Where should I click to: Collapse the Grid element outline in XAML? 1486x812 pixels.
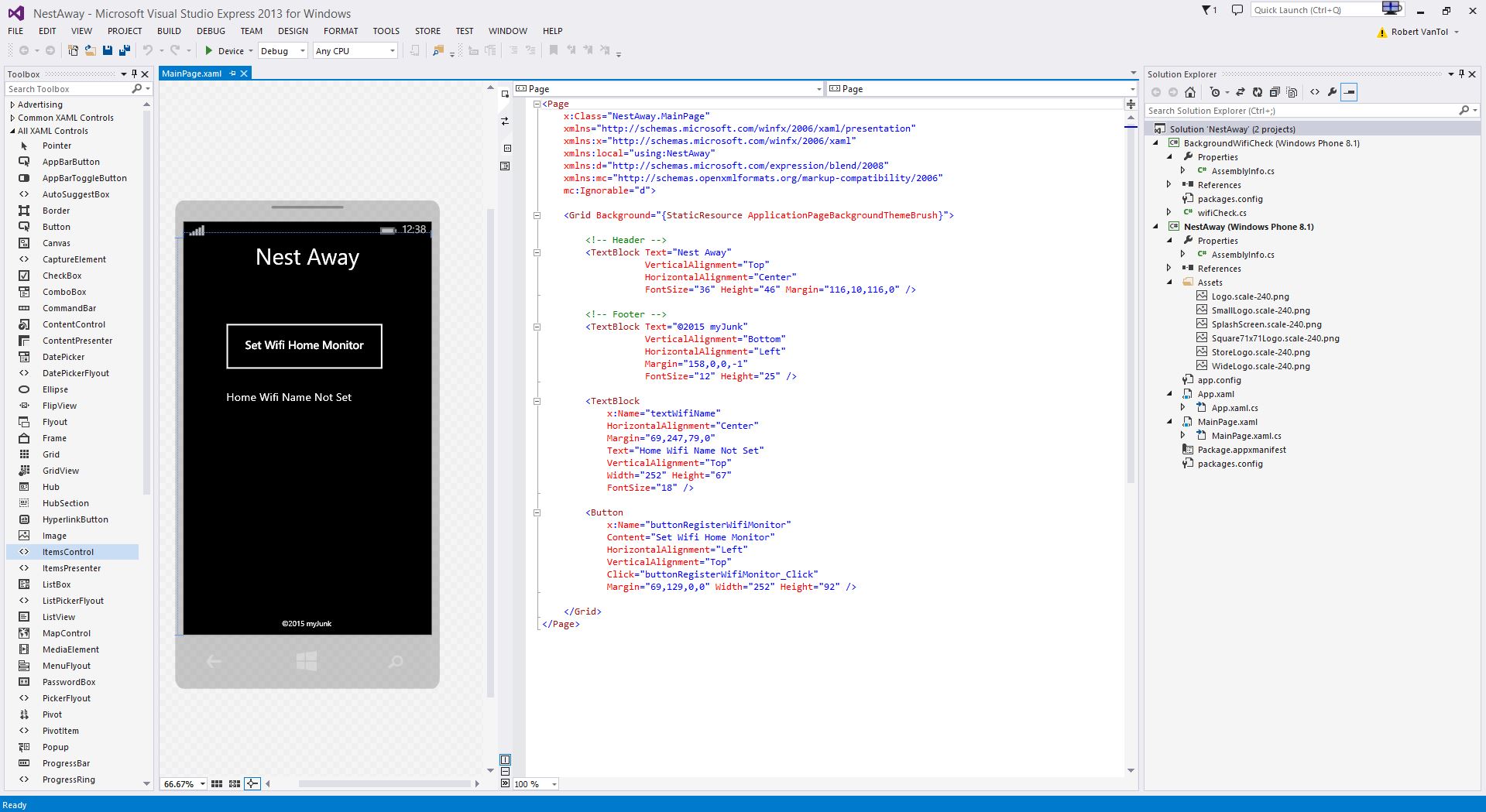pos(537,215)
